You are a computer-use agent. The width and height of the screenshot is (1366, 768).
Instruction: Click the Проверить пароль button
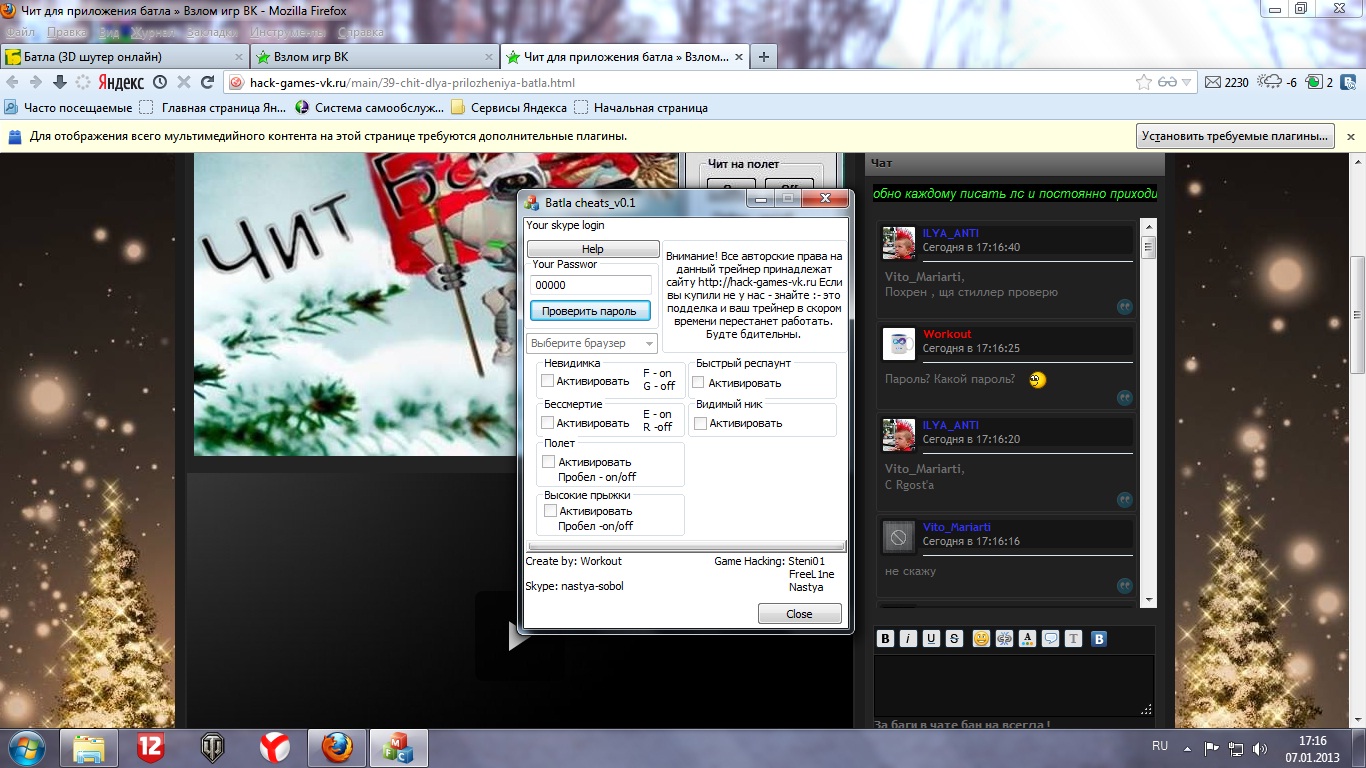pyautogui.click(x=590, y=311)
